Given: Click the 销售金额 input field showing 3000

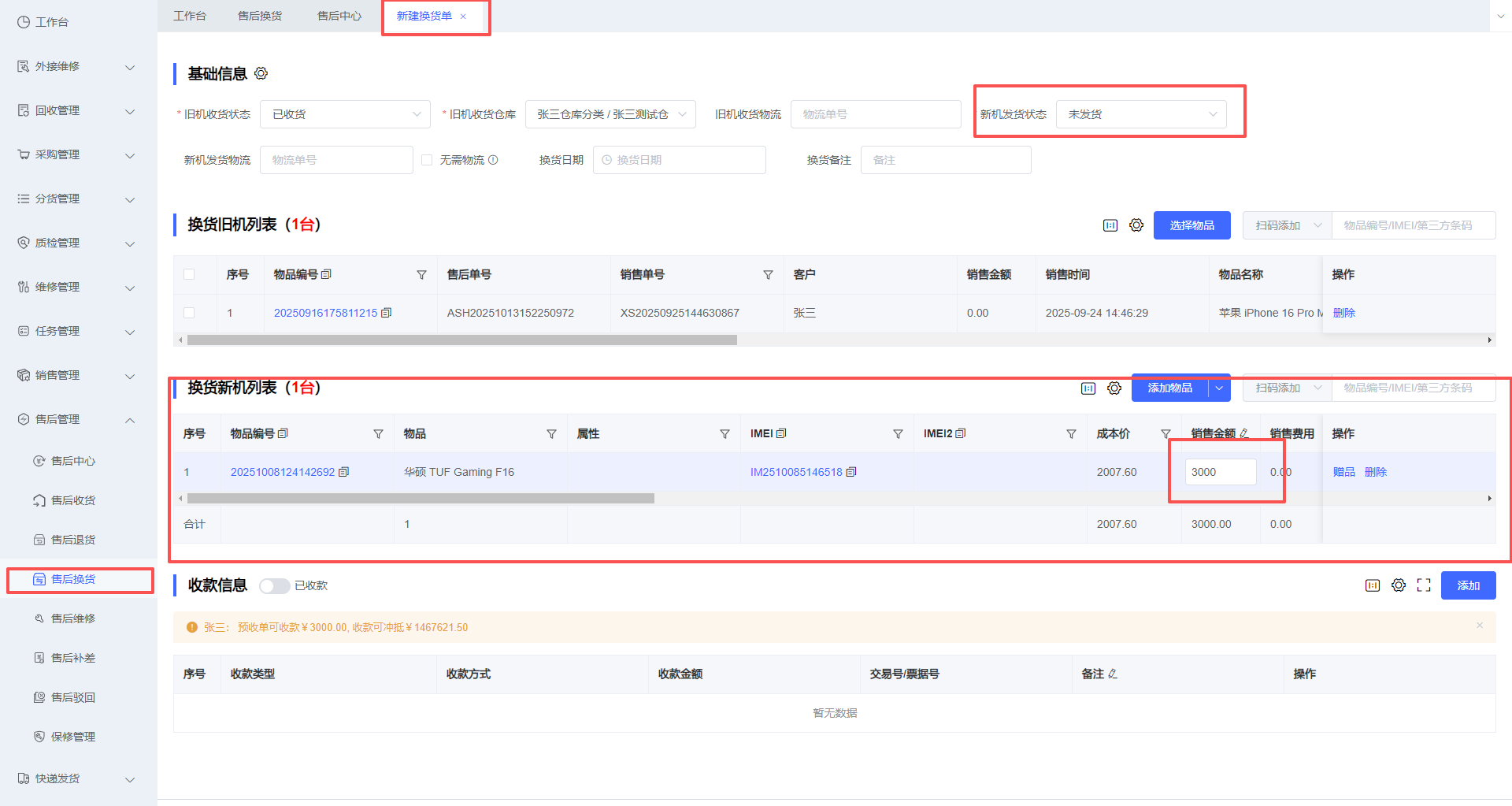Looking at the screenshot, I should tap(1220, 472).
